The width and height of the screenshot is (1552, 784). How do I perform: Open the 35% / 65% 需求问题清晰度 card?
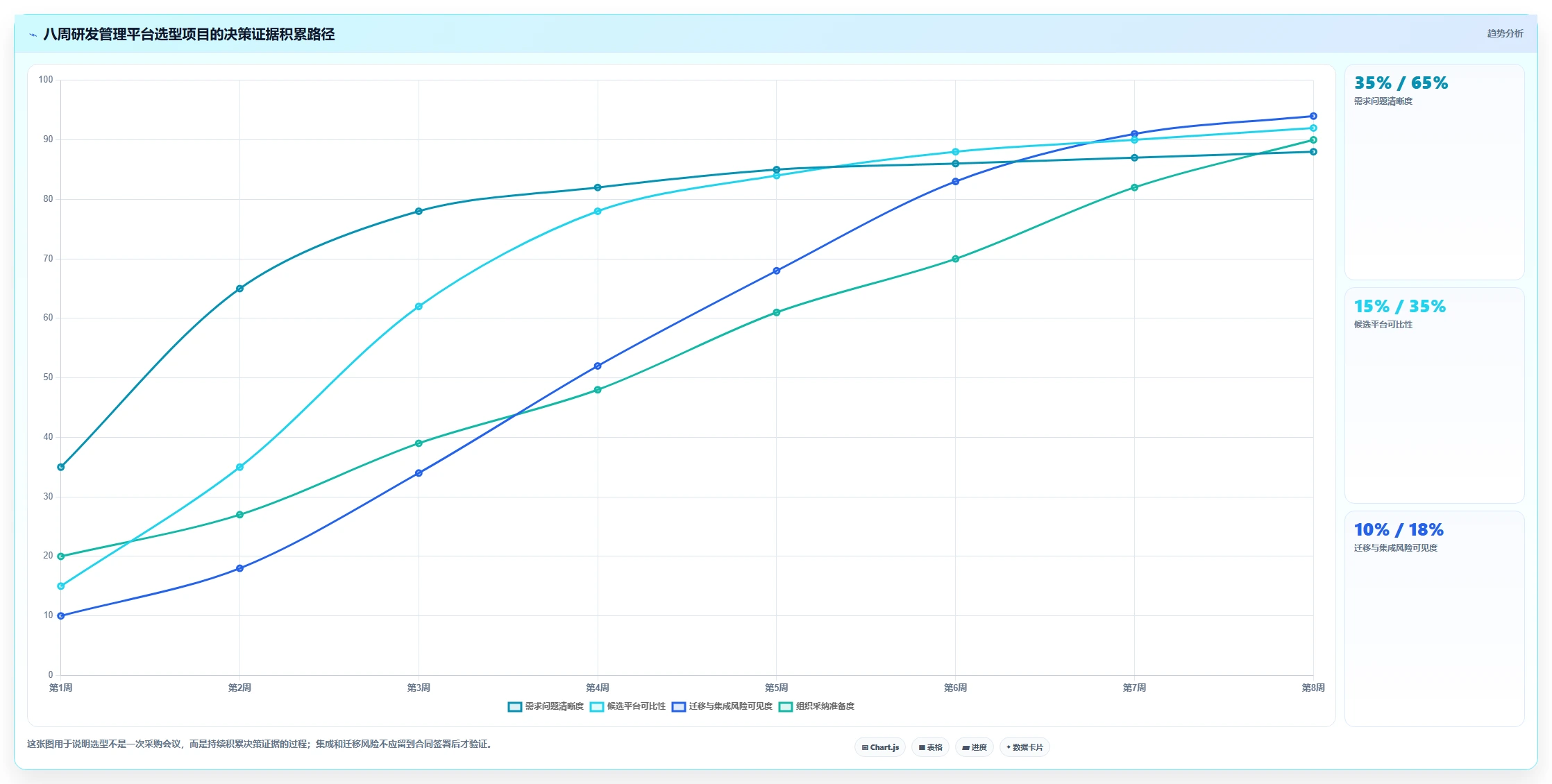(1434, 172)
